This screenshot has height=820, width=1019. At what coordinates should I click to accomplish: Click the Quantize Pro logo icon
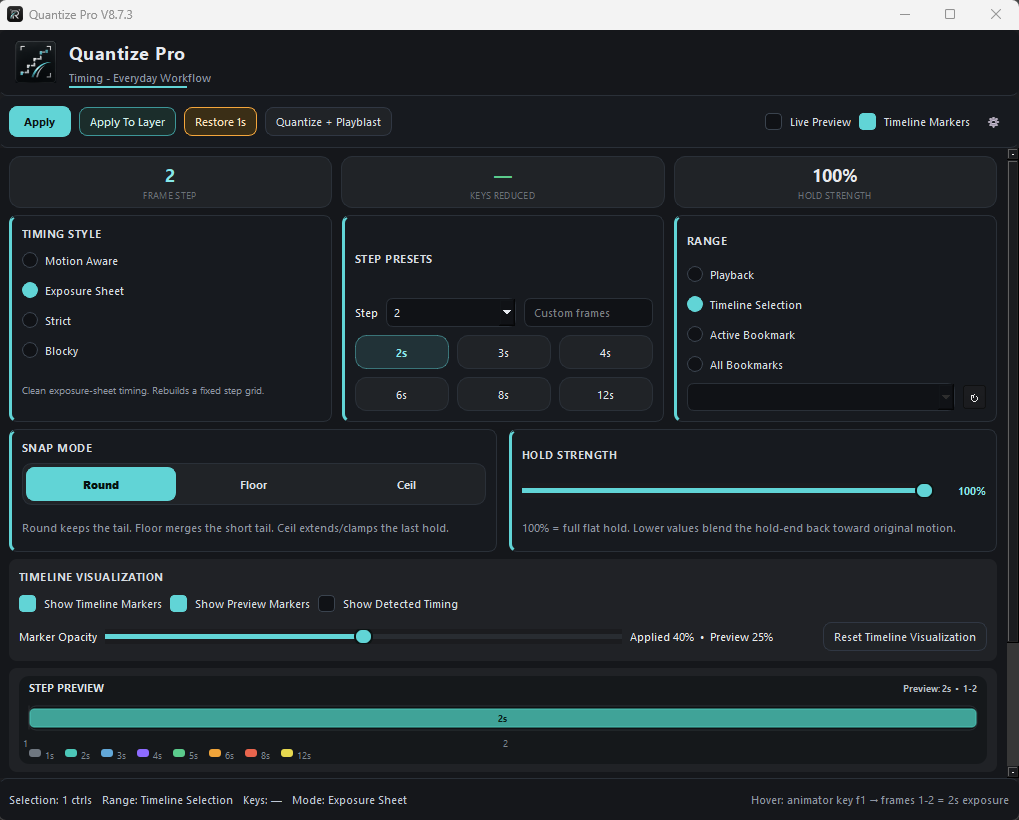tap(35, 62)
